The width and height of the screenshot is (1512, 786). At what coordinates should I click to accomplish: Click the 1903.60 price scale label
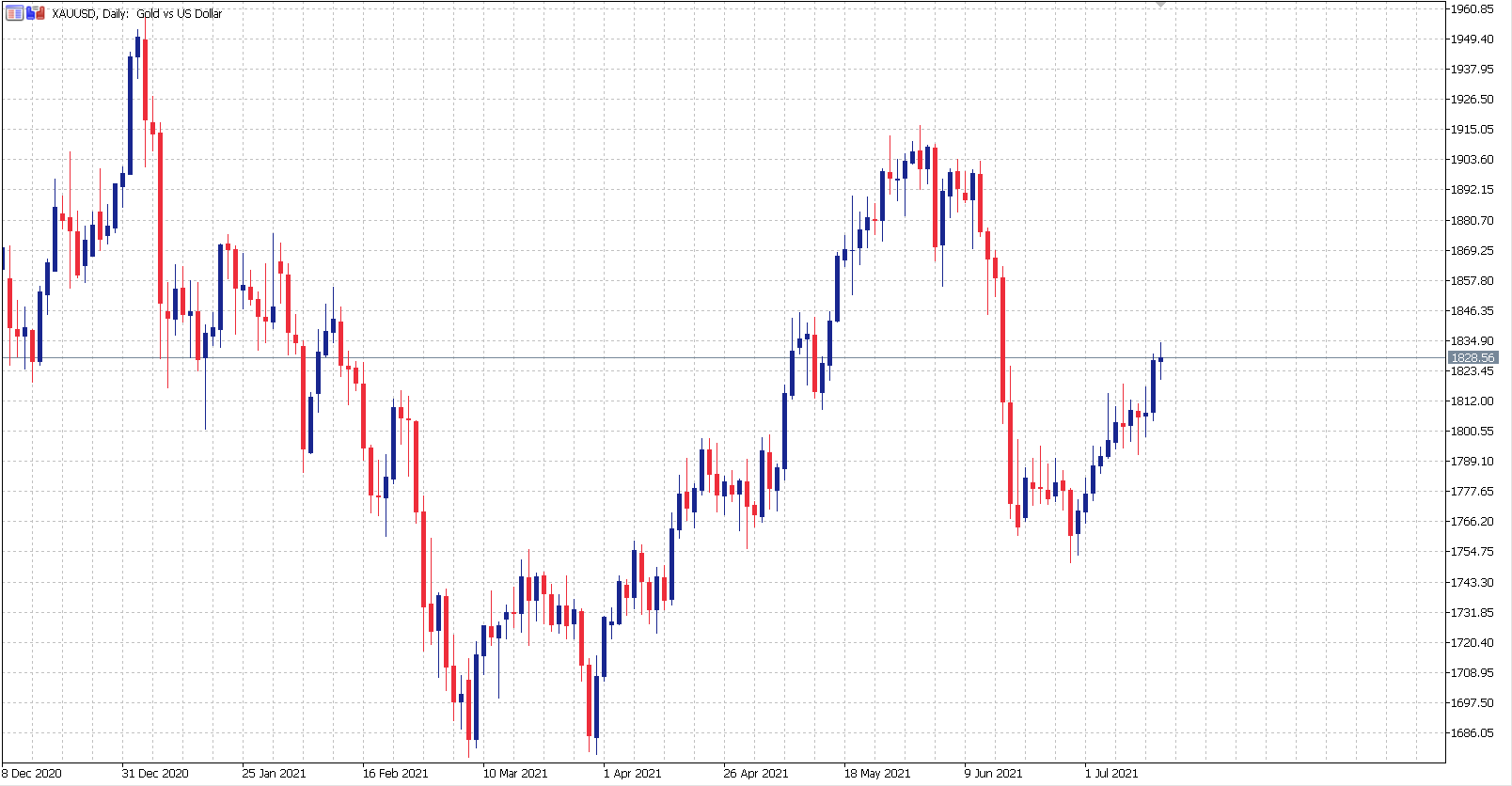click(1472, 160)
